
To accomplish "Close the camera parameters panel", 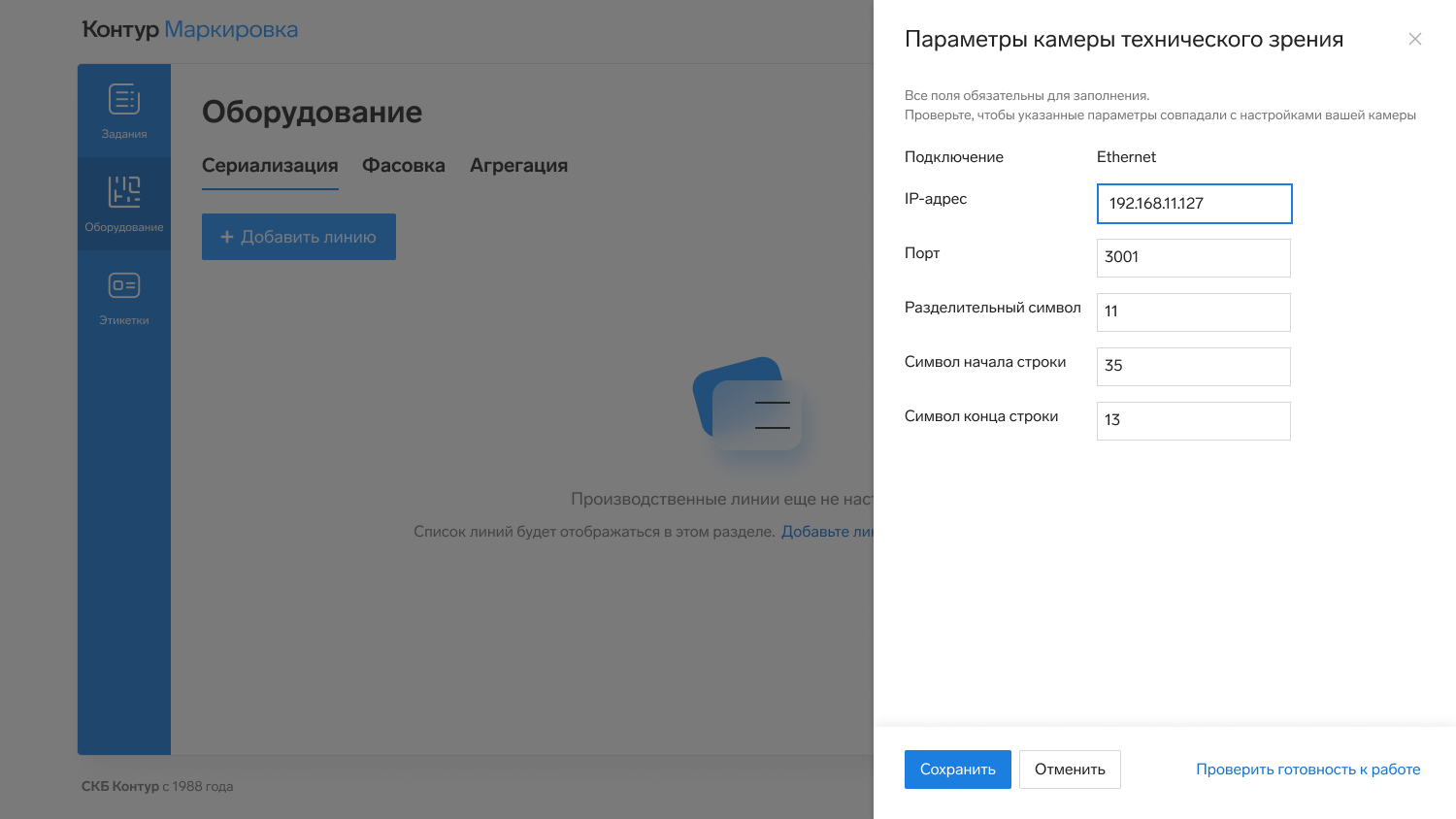I will 1414,39.
